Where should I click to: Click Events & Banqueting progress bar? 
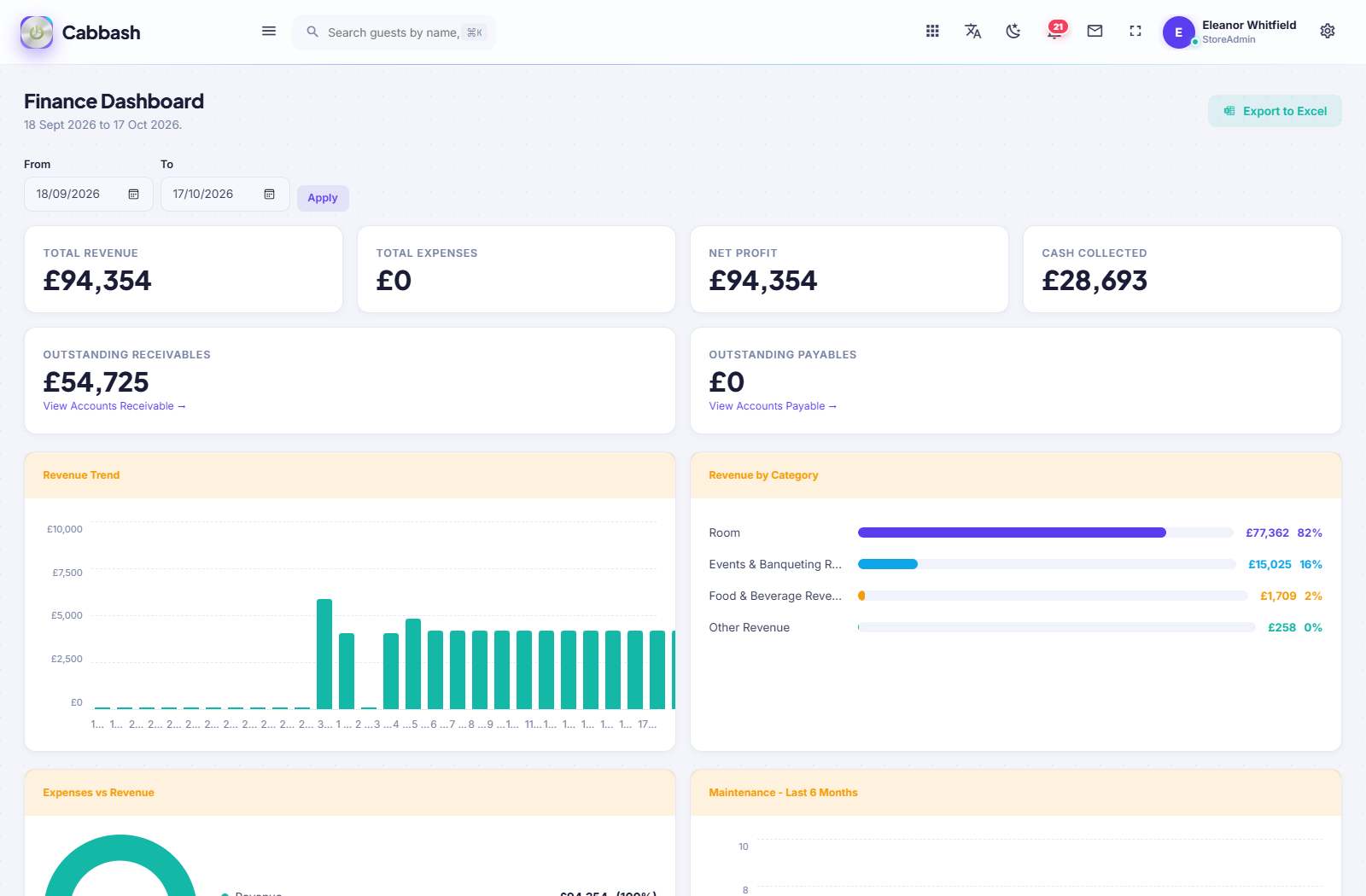[x=1047, y=564]
